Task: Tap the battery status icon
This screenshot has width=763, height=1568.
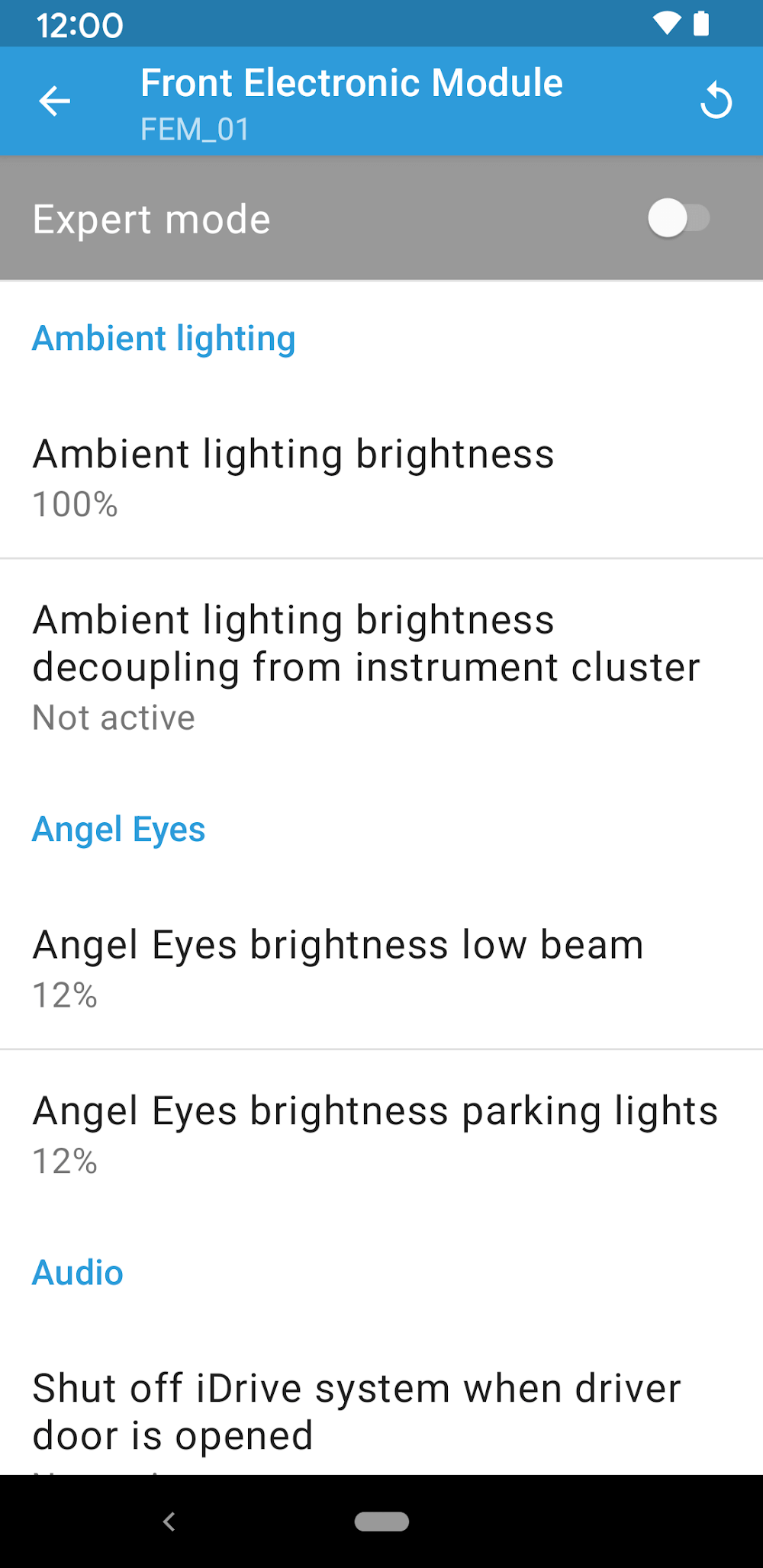Action: pyautogui.click(x=701, y=24)
